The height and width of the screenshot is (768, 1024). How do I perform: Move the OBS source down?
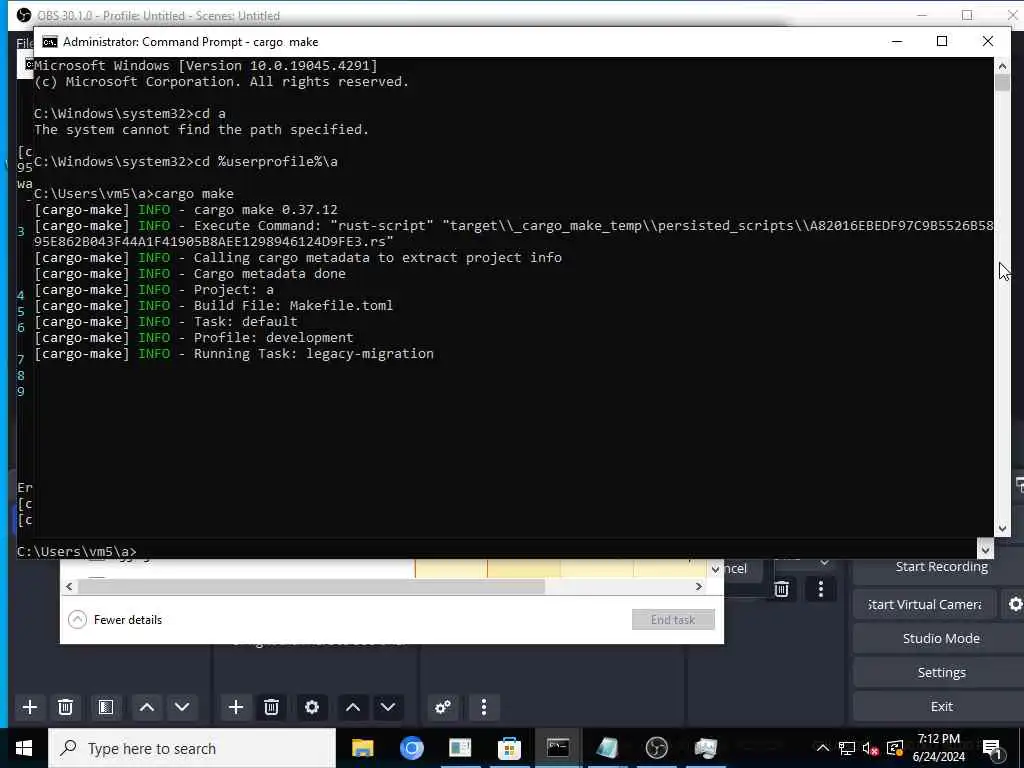point(388,707)
